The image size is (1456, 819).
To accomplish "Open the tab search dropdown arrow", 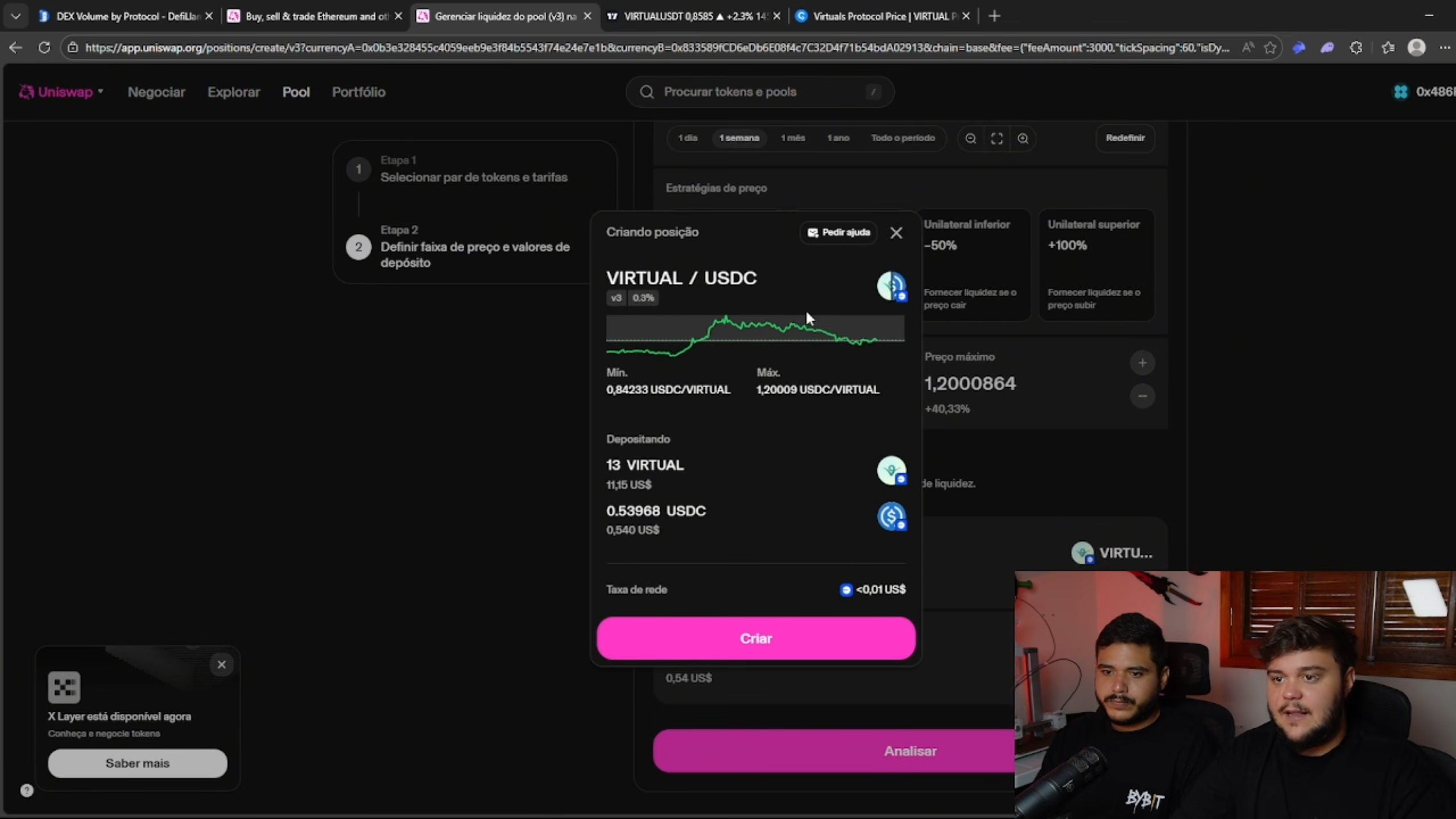I will (x=16, y=16).
